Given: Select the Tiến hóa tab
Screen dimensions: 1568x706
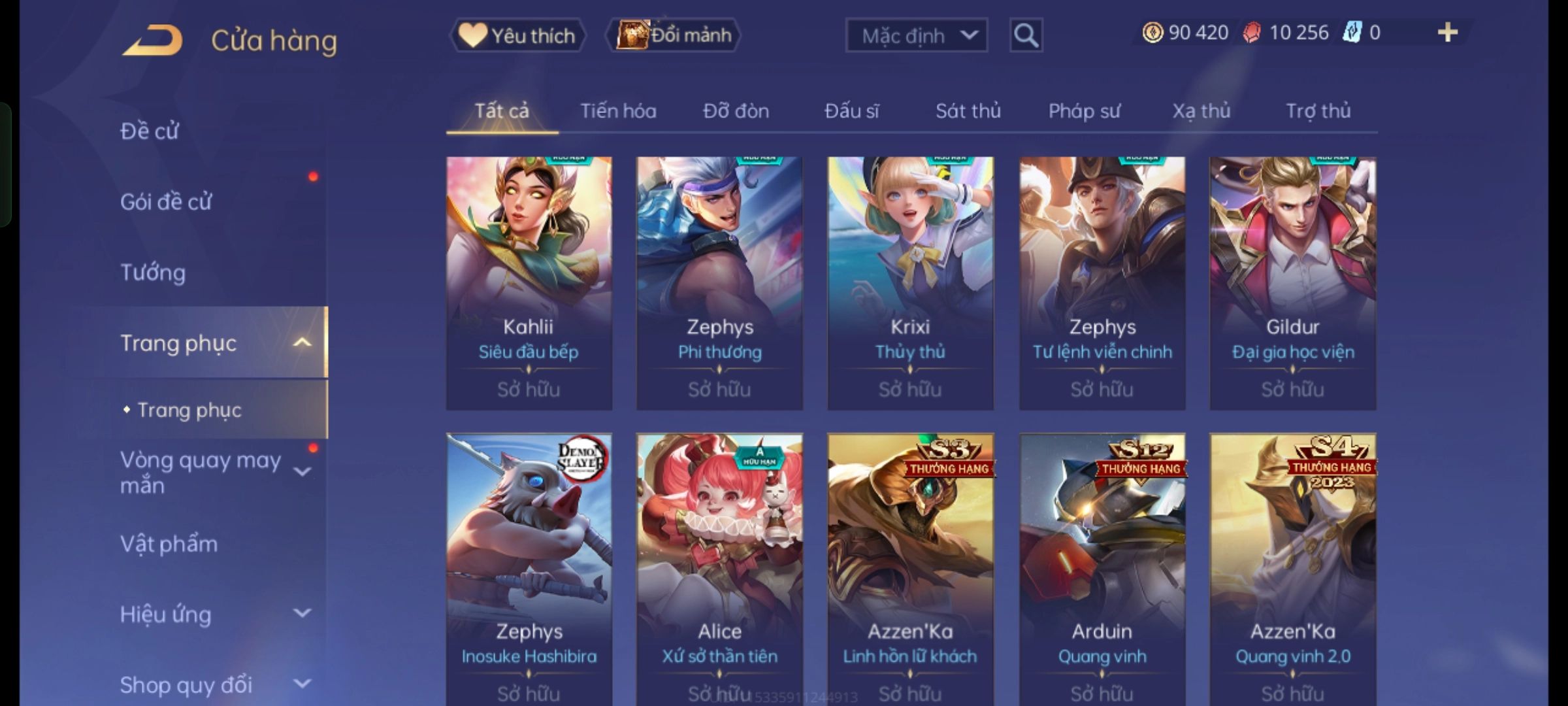Looking at the screenshot, I should coord(618,111).
